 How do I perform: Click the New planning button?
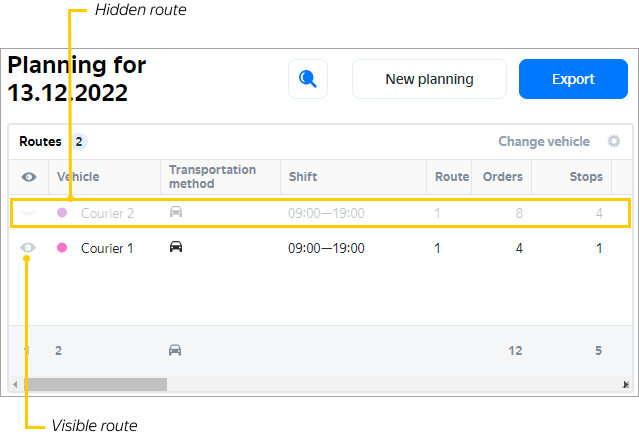[429, 79]
